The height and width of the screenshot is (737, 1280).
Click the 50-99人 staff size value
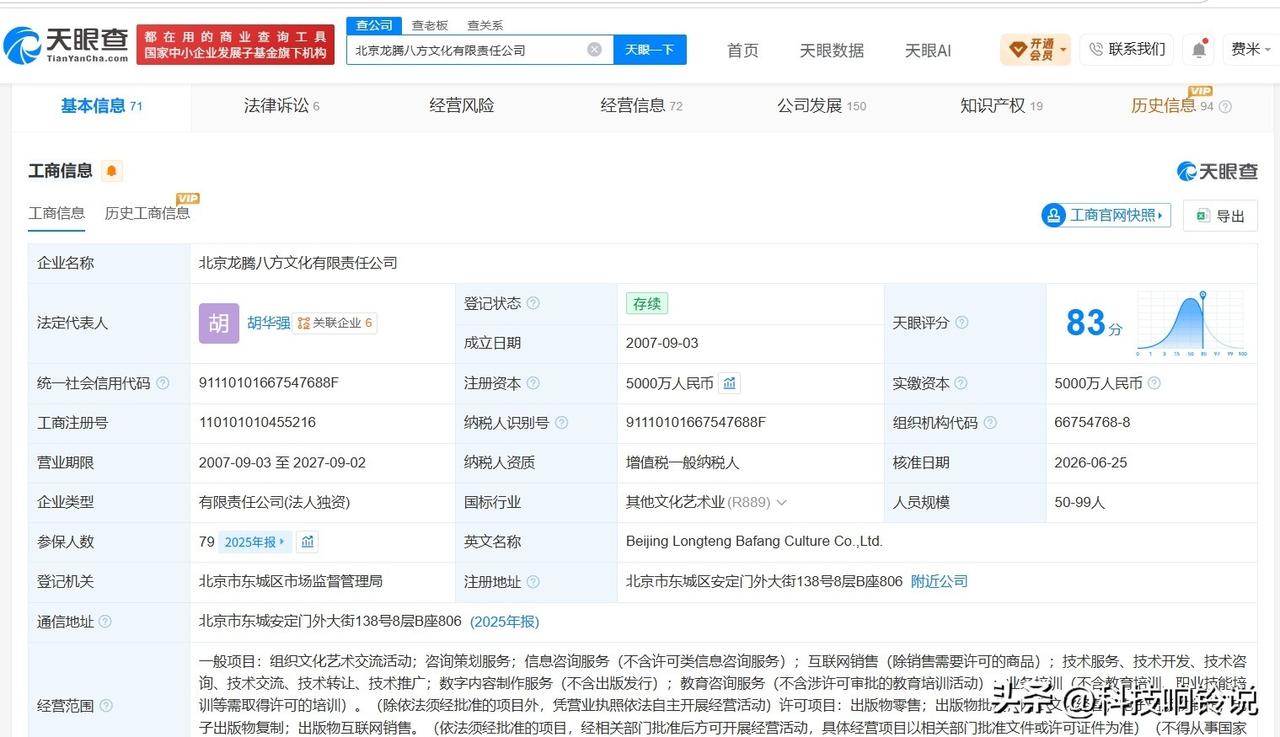tap(1080, 503)
